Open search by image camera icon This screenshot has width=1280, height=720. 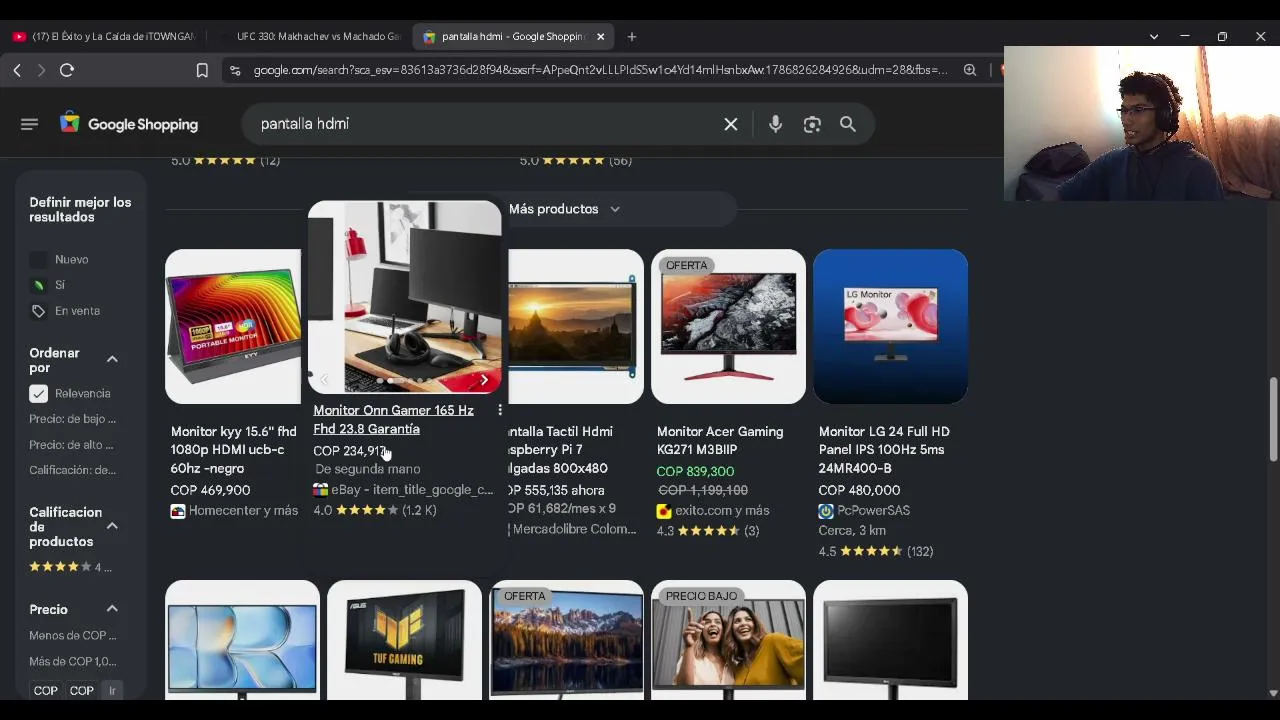pyautogui.click(x=812, y=124)
